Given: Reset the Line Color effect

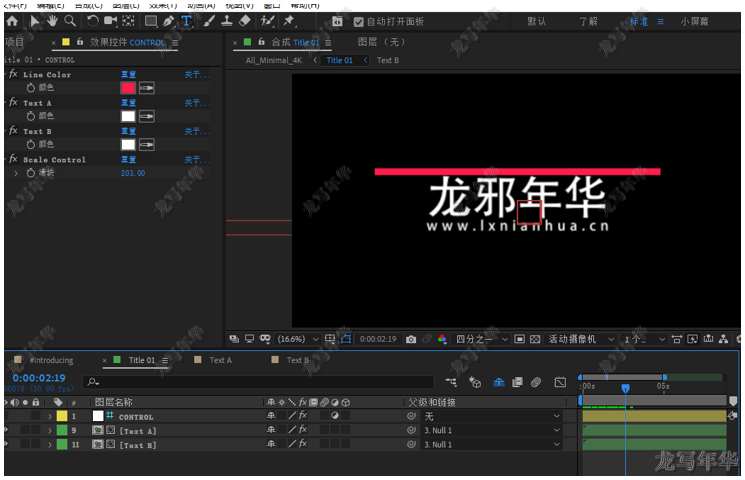Looking at the screenshot, I should click(x=128, y=75).
